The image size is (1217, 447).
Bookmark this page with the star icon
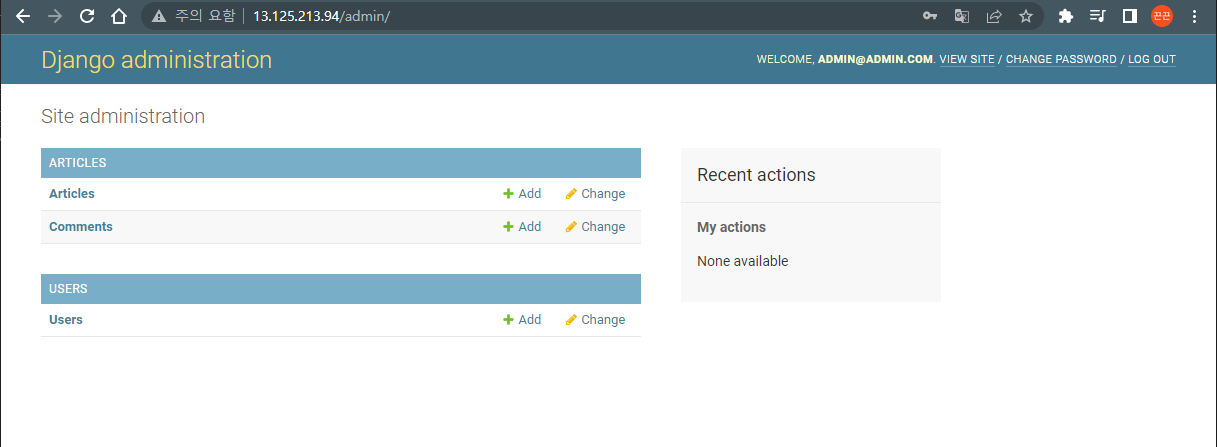1026,16
